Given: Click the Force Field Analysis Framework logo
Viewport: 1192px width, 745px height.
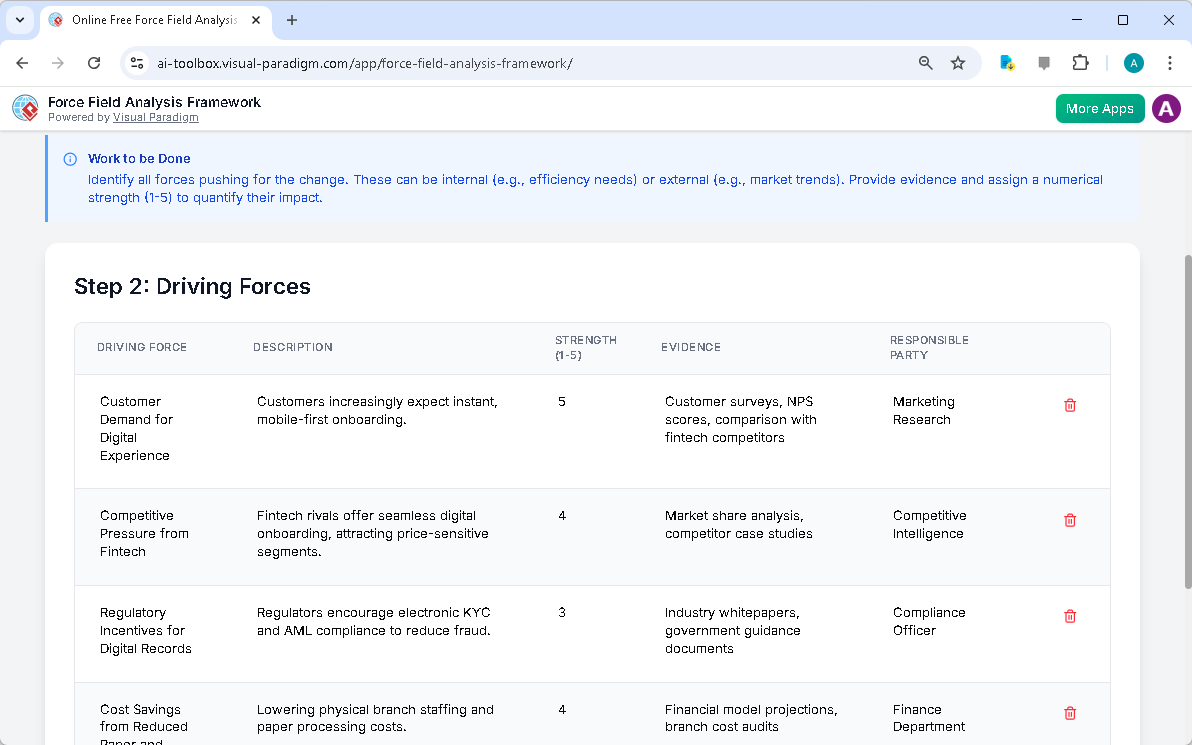Looking at the screenshot, I should coord(25,108).
